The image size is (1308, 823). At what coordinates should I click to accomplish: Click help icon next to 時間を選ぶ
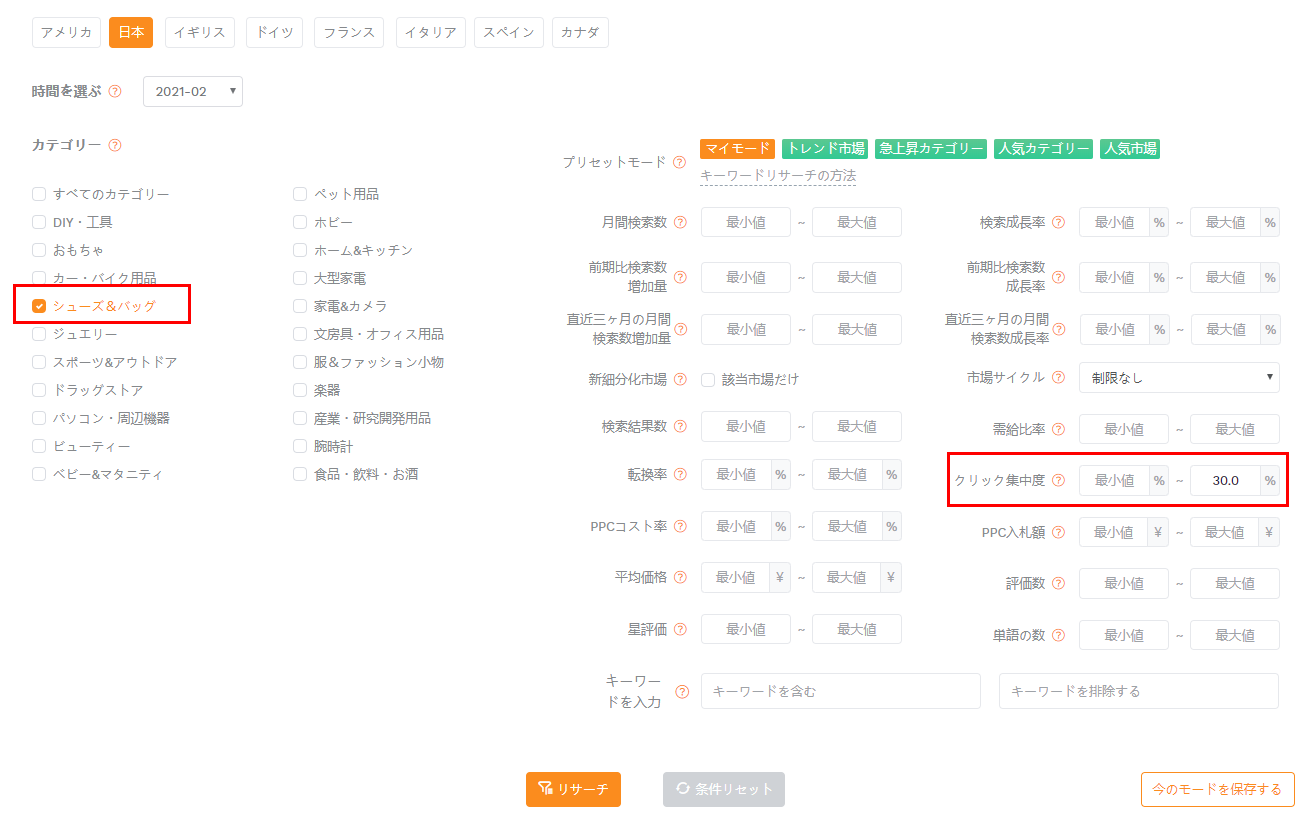pyautogui.click(x=115, y=91)
